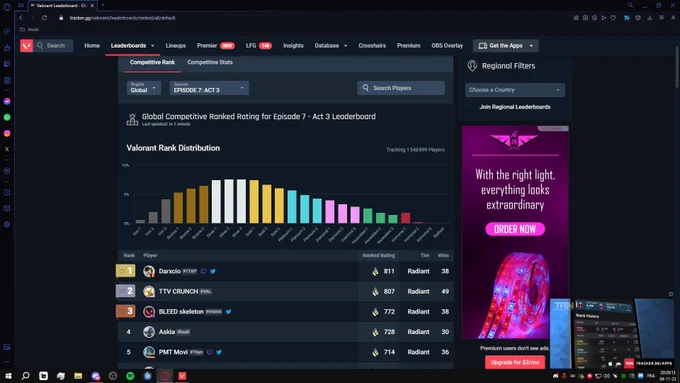Click the browser profile account icon
The width and height of the screenshot is (680, 383).
click(x=673, y=18)
